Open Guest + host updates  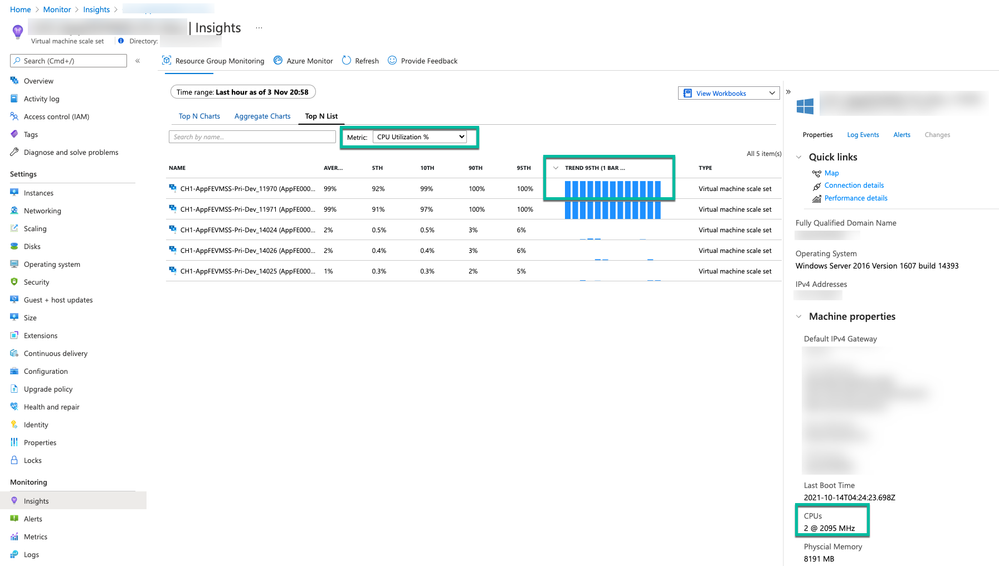(58, 300)
